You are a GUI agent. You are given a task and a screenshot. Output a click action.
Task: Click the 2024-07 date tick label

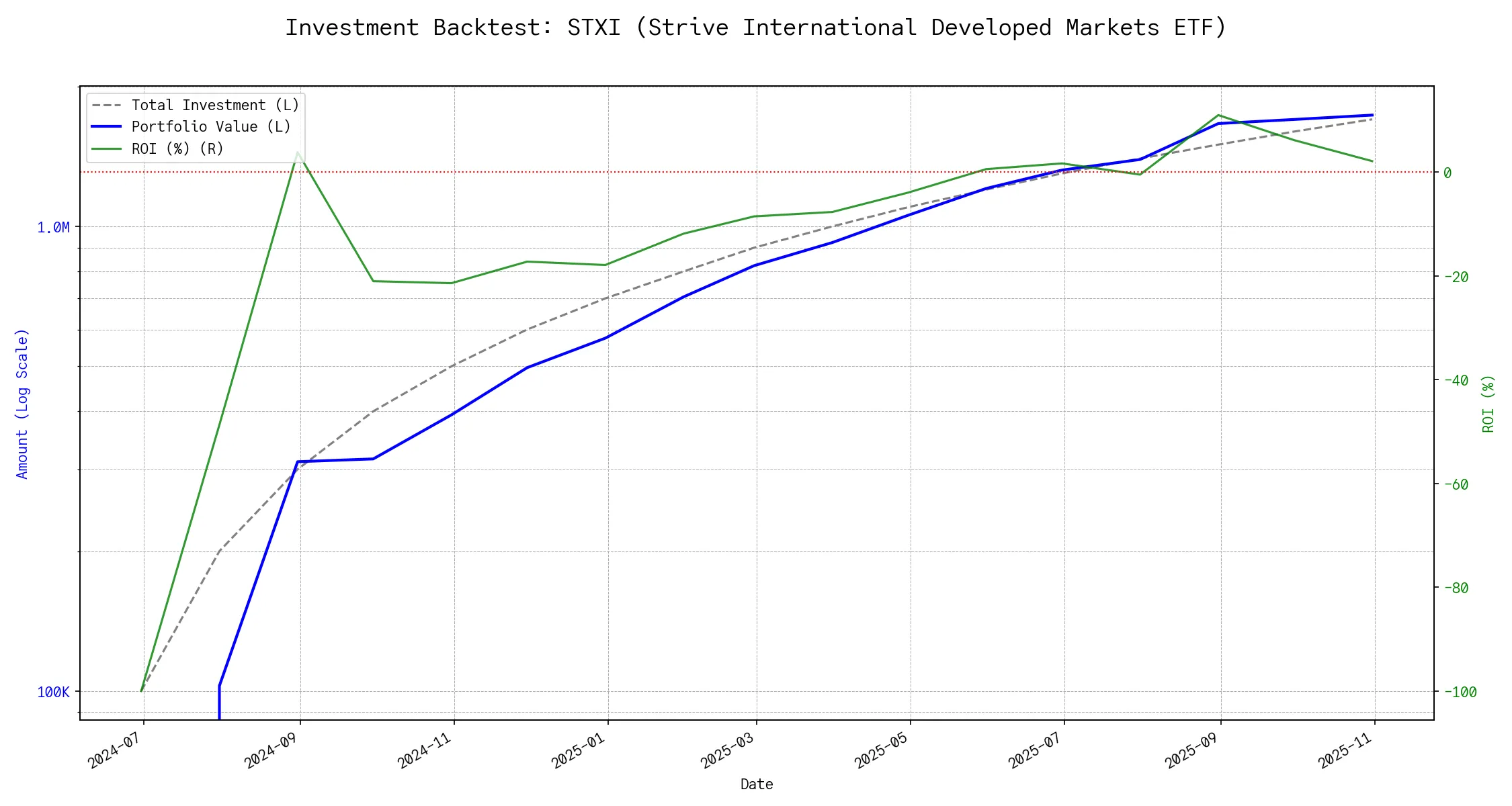tap(114, 750)
